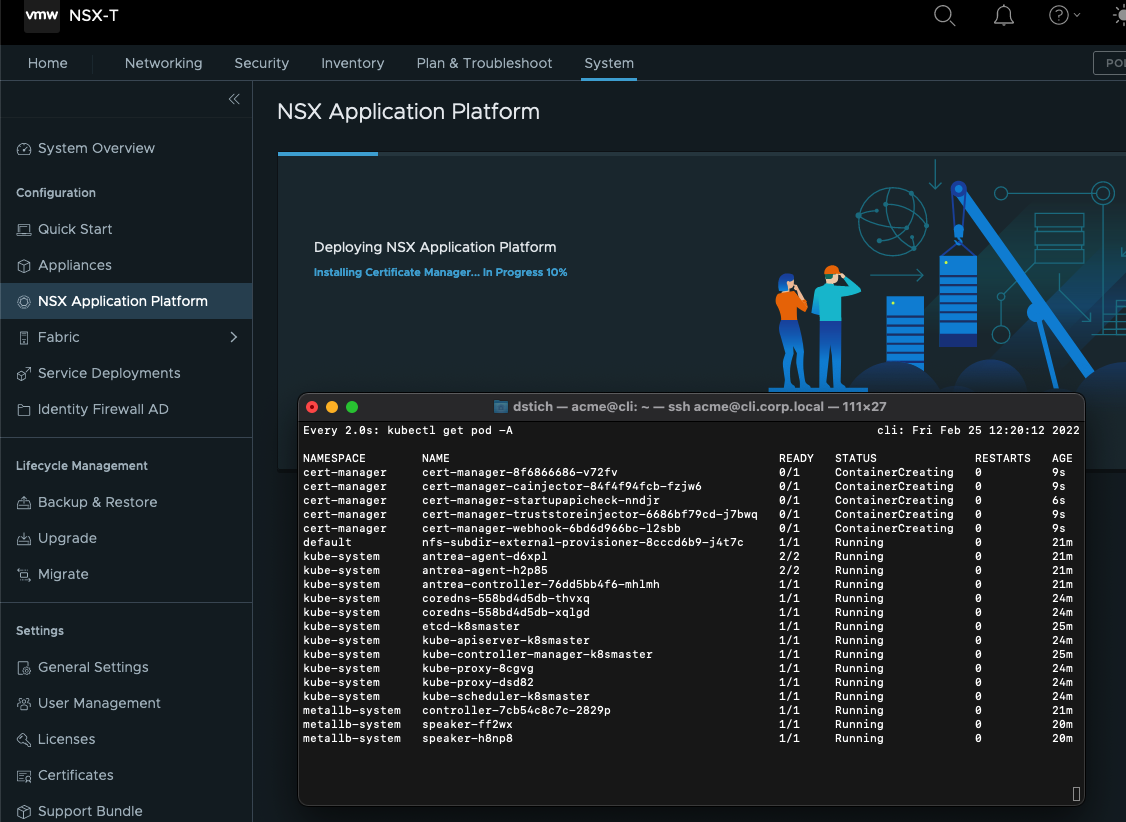Click the General Settings icon
Viewport: 1126px width, 822px height.
coord(24,668)
